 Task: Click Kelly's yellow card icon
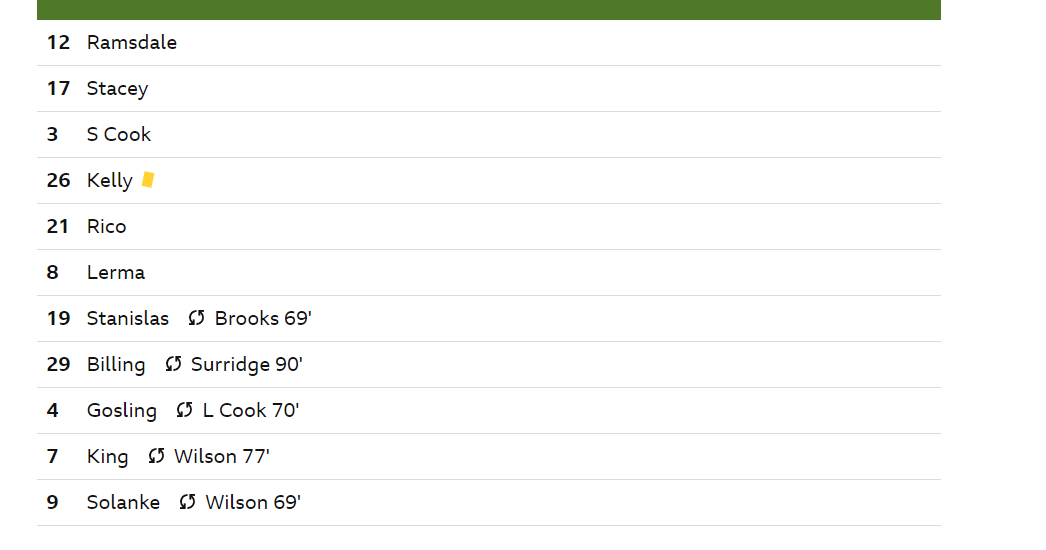(148, 180)
